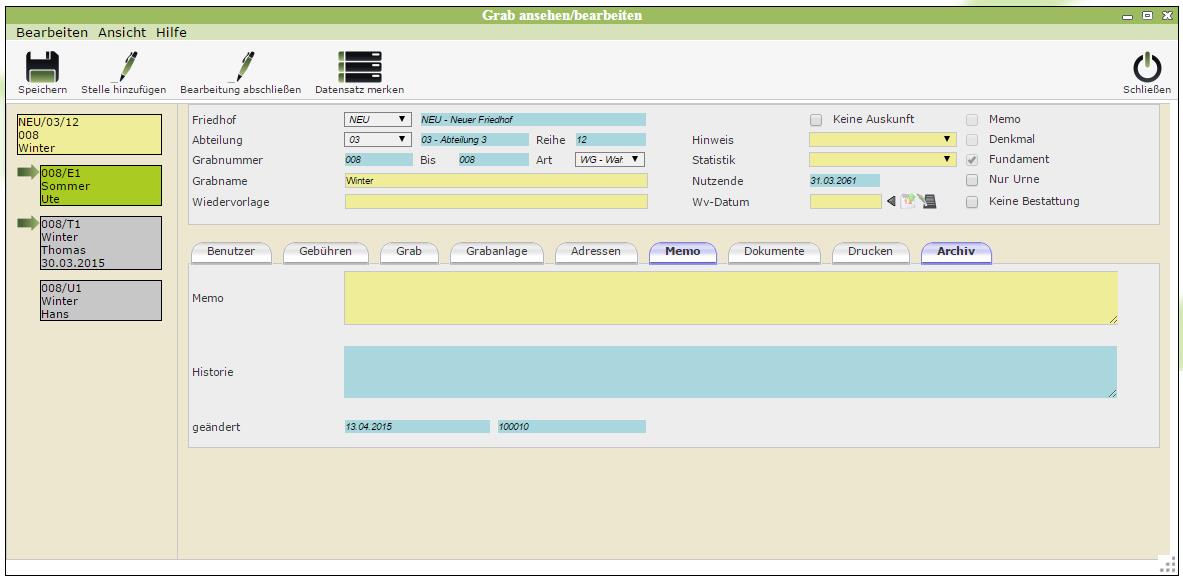Viewport: 1183px width, 579px height.
Task: Switch to the Dokumente tab
Action: click(773, 251)
